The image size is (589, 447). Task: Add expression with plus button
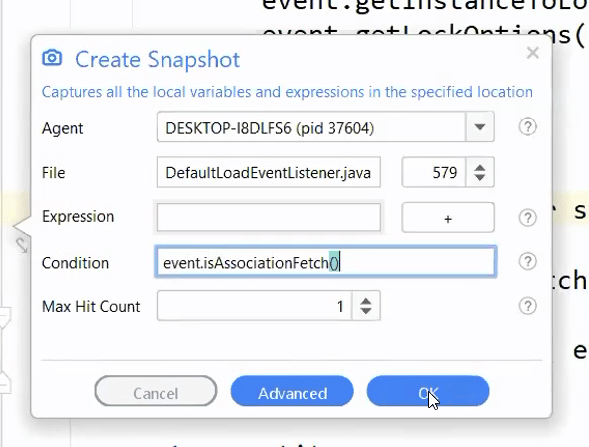point(448,217)
